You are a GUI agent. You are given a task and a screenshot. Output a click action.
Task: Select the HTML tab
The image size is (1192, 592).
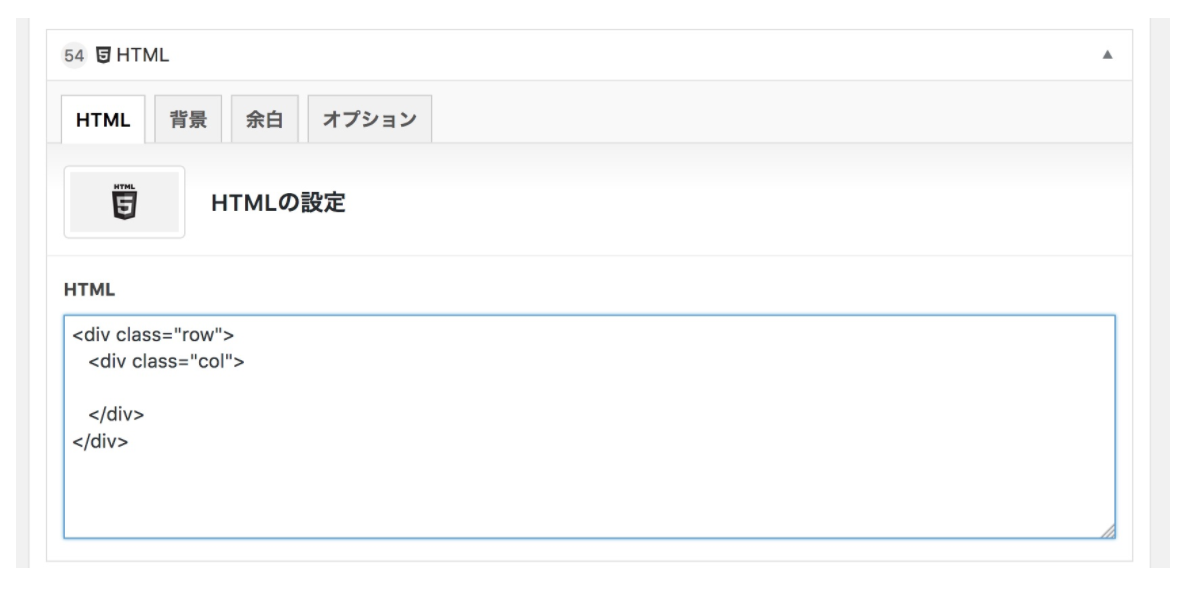[x=104, y=120]
